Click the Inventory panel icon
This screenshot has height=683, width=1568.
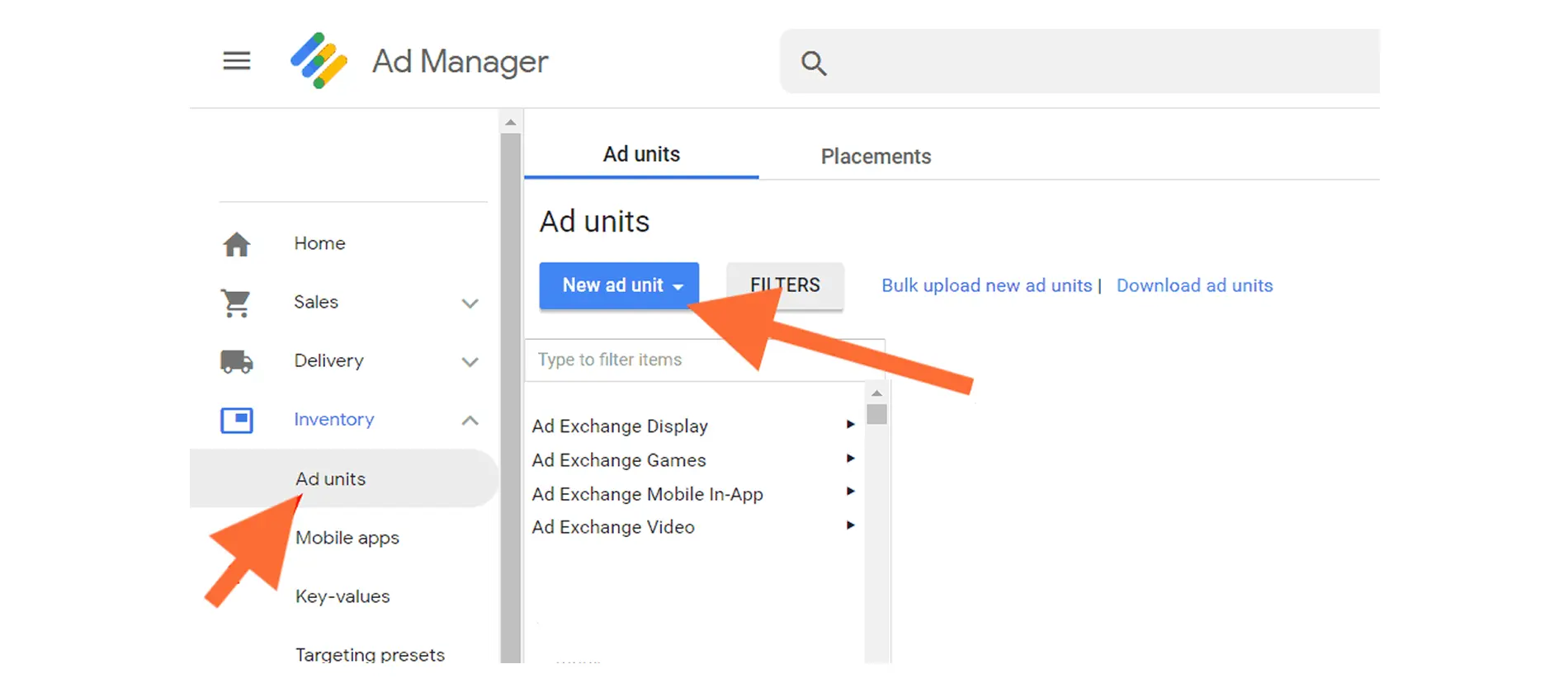[x=237, y=420]
